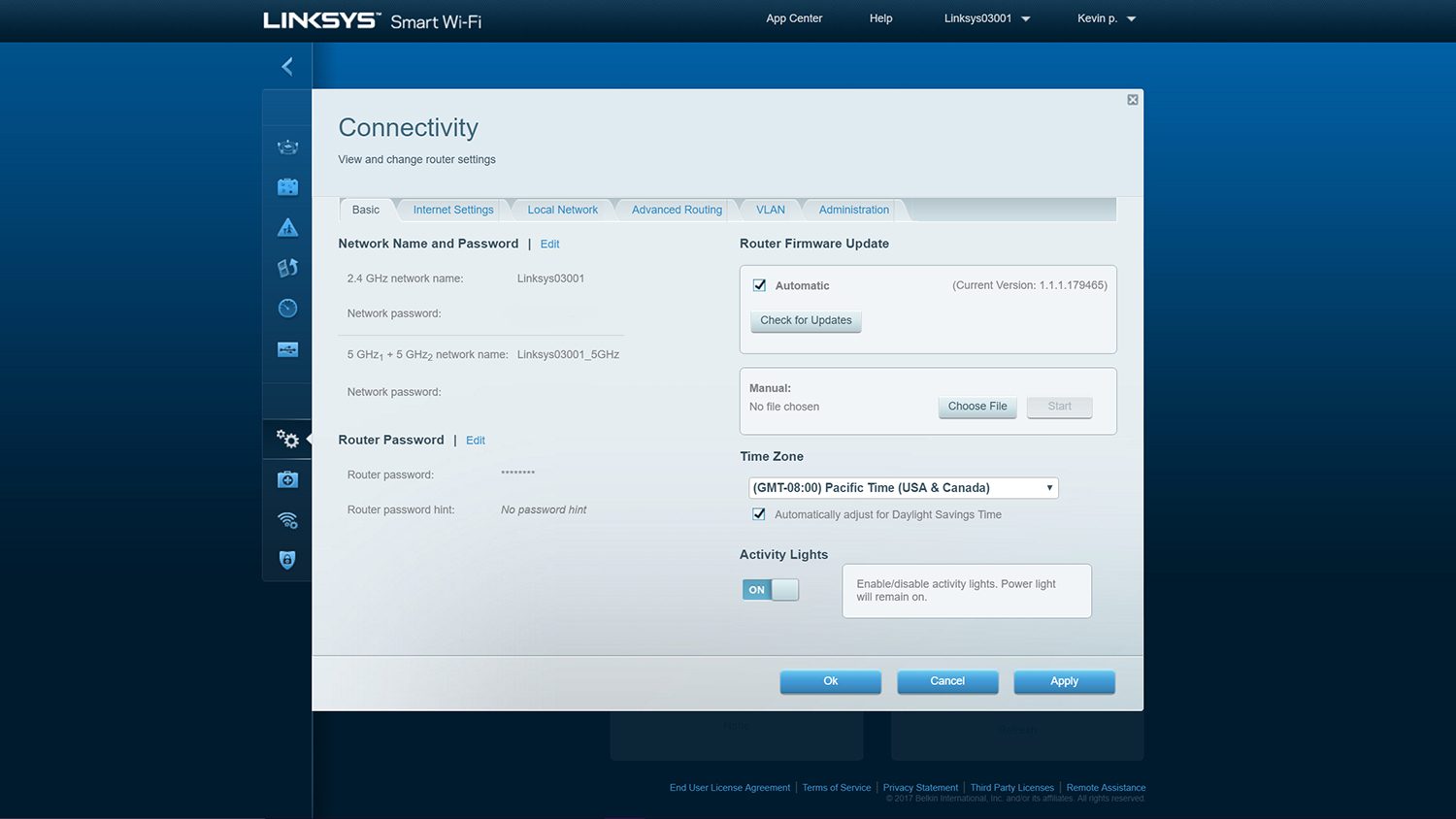The image size is (1456, 819).
Task: Open Guest Access sidebar icon
Action: [x=287, y=186]
